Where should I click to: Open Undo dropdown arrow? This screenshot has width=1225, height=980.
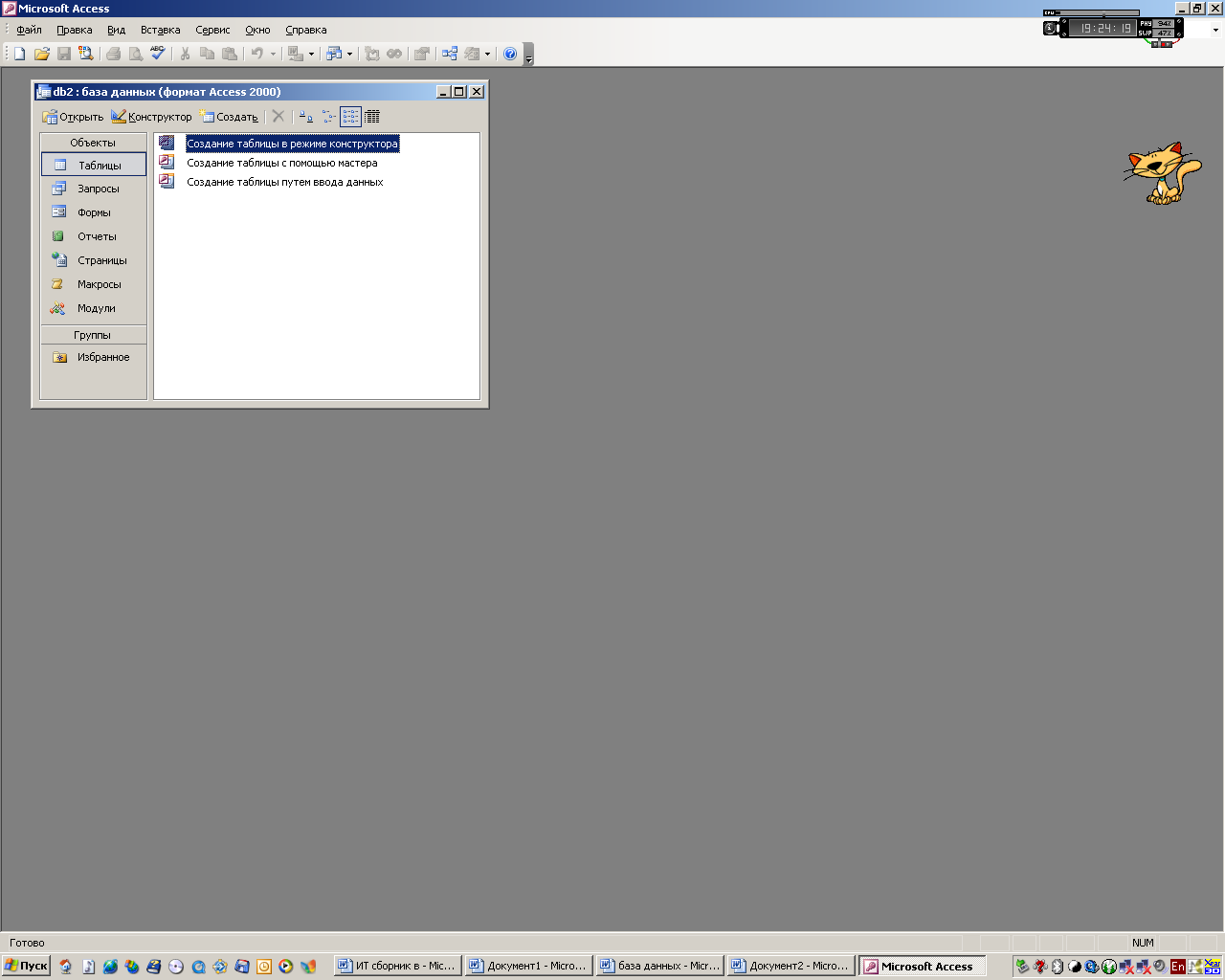[x=273, y=54]
